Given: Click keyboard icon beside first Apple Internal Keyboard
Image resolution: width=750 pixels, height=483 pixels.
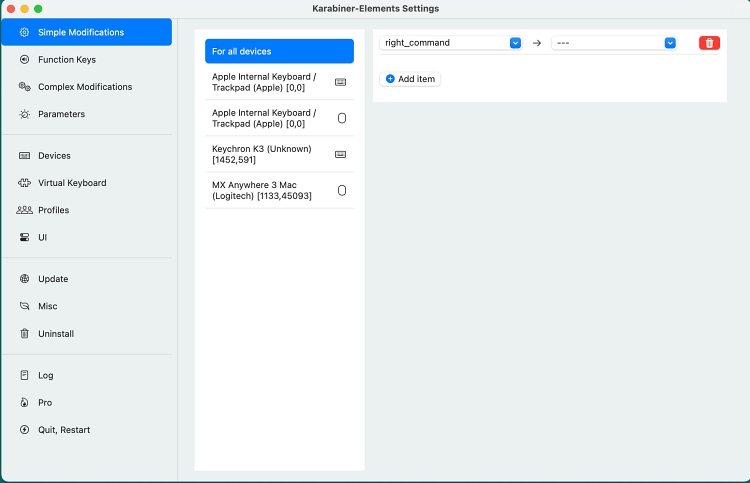Looking at the screenshot, I should pos(341,82).
